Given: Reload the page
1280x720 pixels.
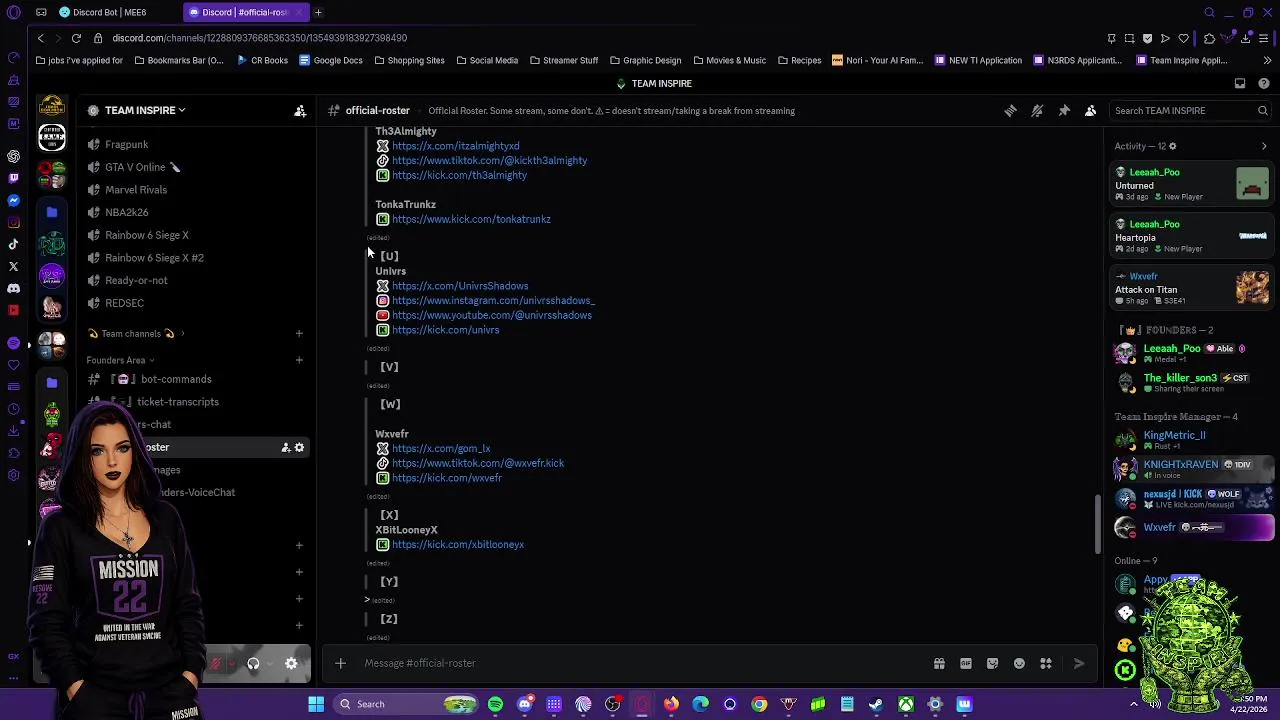Looking at the screenshot, I should click(76, 38).
